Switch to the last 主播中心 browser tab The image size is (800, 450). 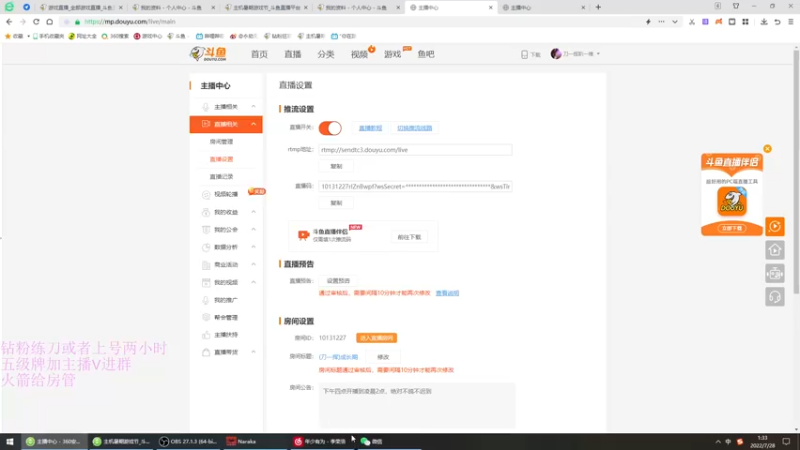tap(544, 8)
